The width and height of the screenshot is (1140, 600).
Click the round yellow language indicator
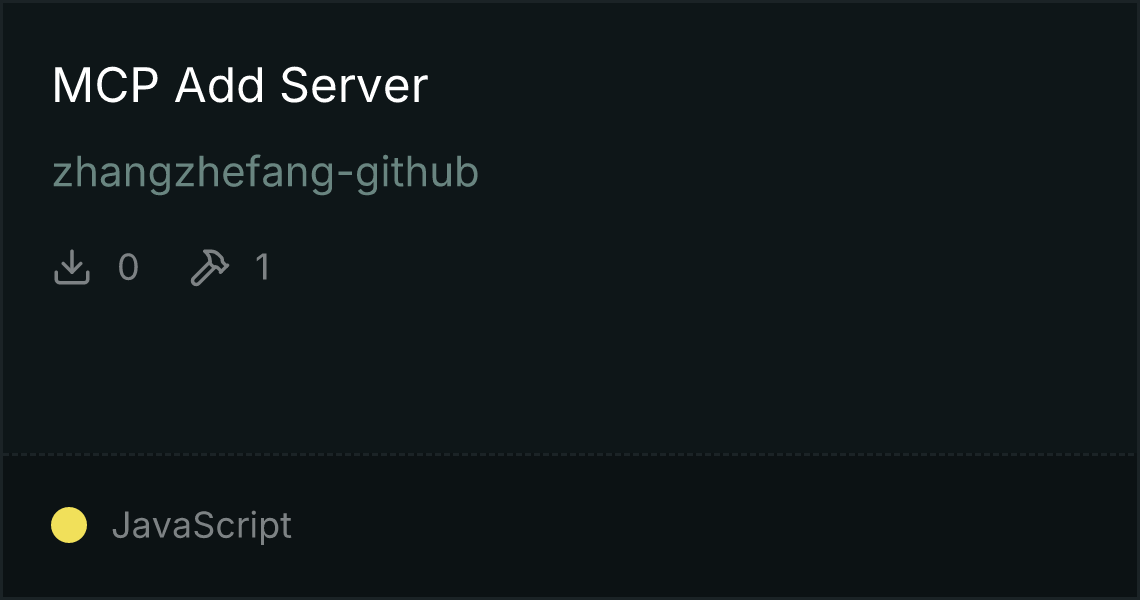69,525
